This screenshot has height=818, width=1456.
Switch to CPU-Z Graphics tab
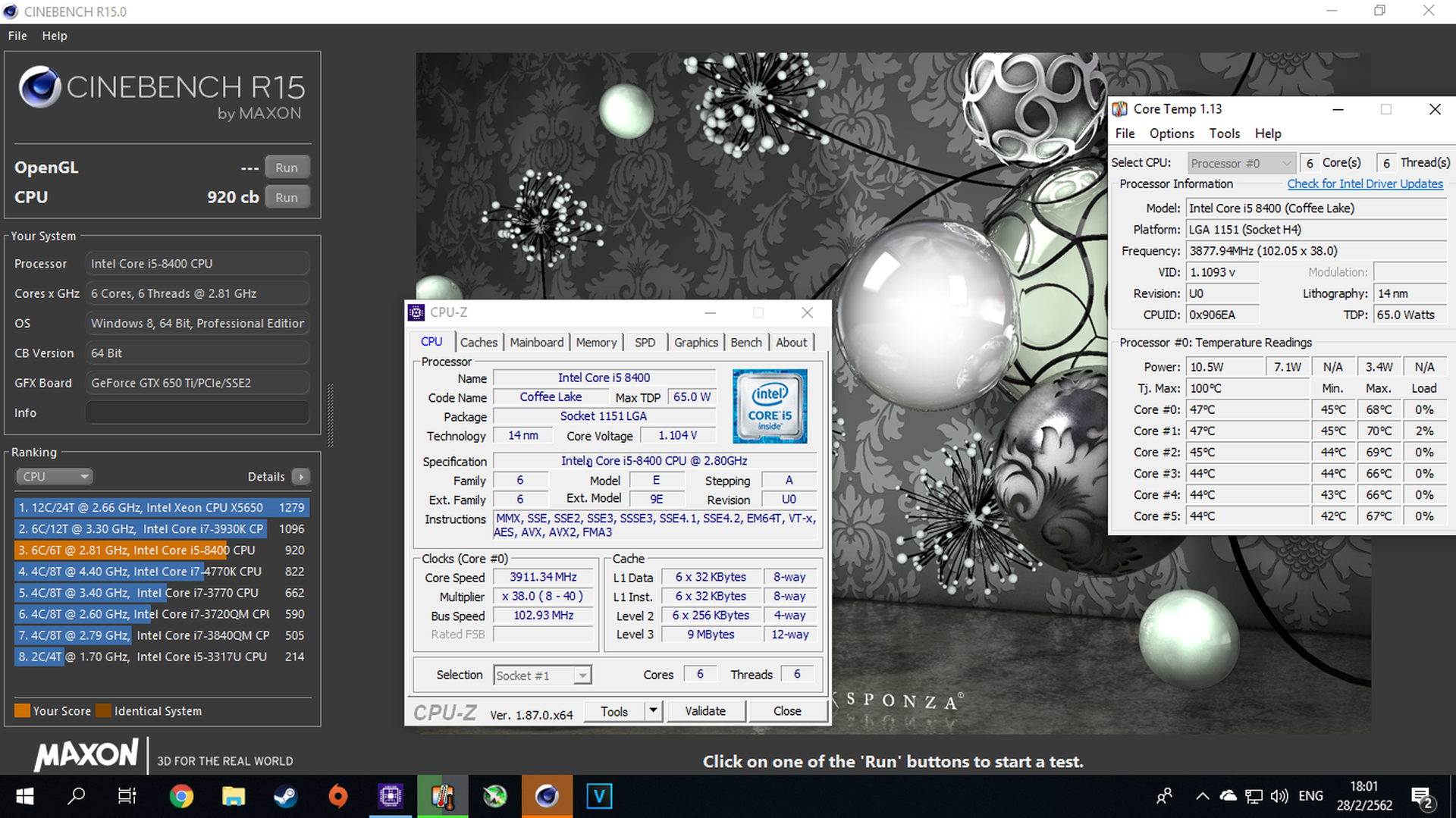(x=696, y=343)
